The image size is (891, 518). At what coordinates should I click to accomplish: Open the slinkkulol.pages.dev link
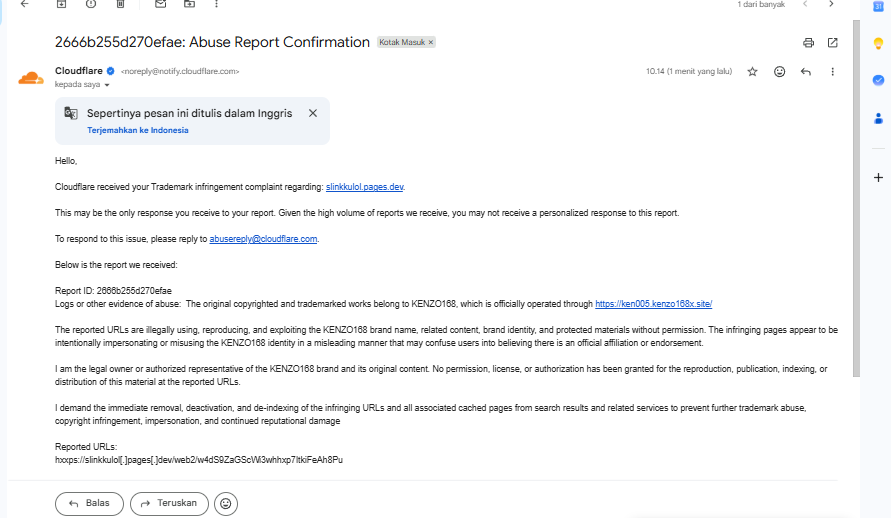tap(364, 187)
